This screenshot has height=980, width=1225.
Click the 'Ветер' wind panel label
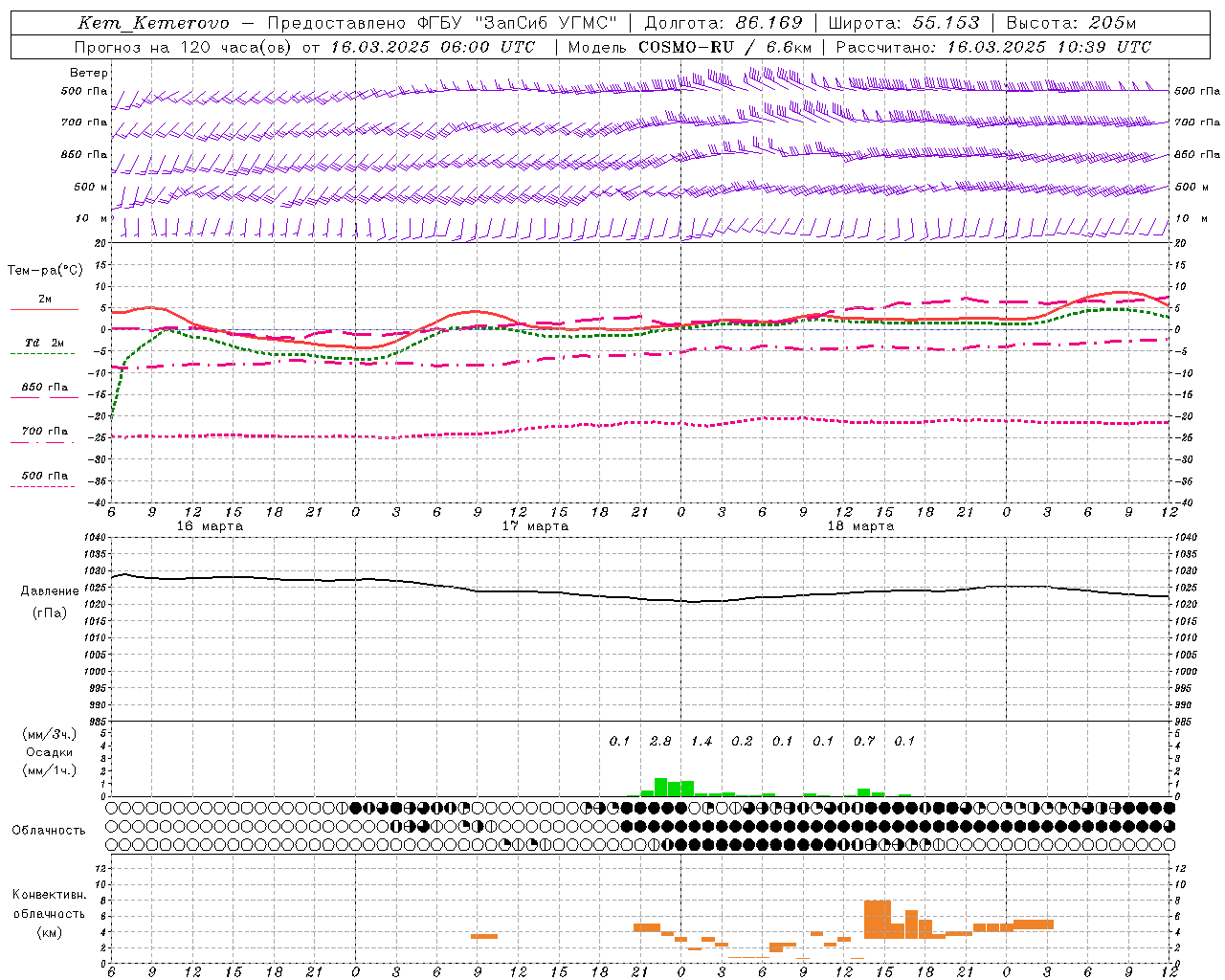coord(89,73)
